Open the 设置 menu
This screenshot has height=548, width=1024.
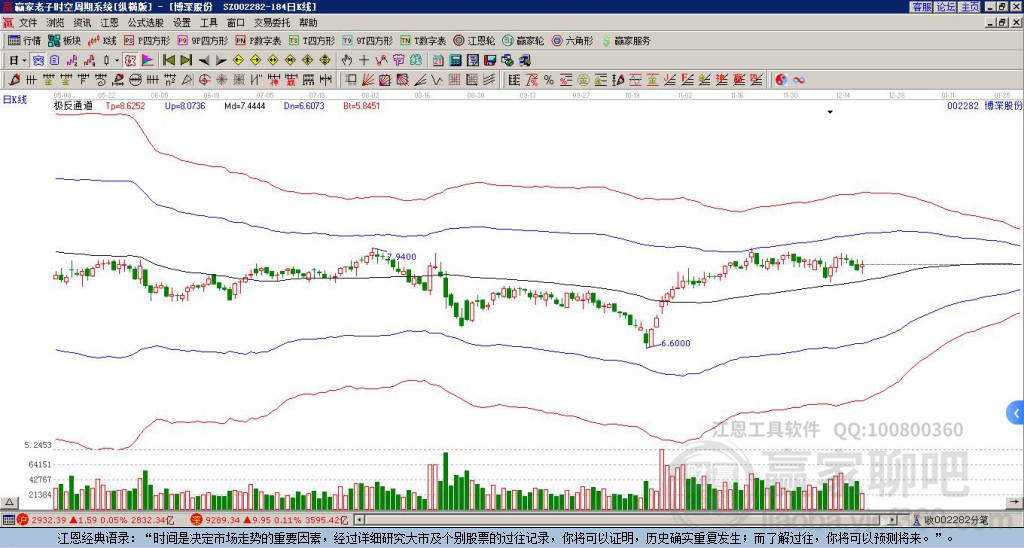pos(182,23)
